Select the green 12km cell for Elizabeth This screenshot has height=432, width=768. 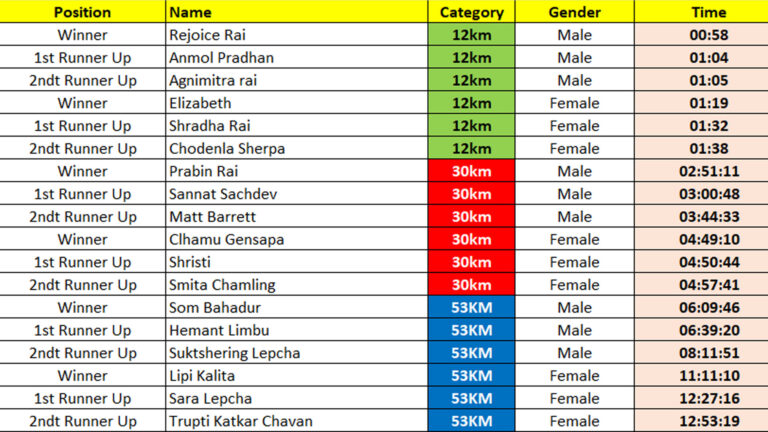(471, 103)
